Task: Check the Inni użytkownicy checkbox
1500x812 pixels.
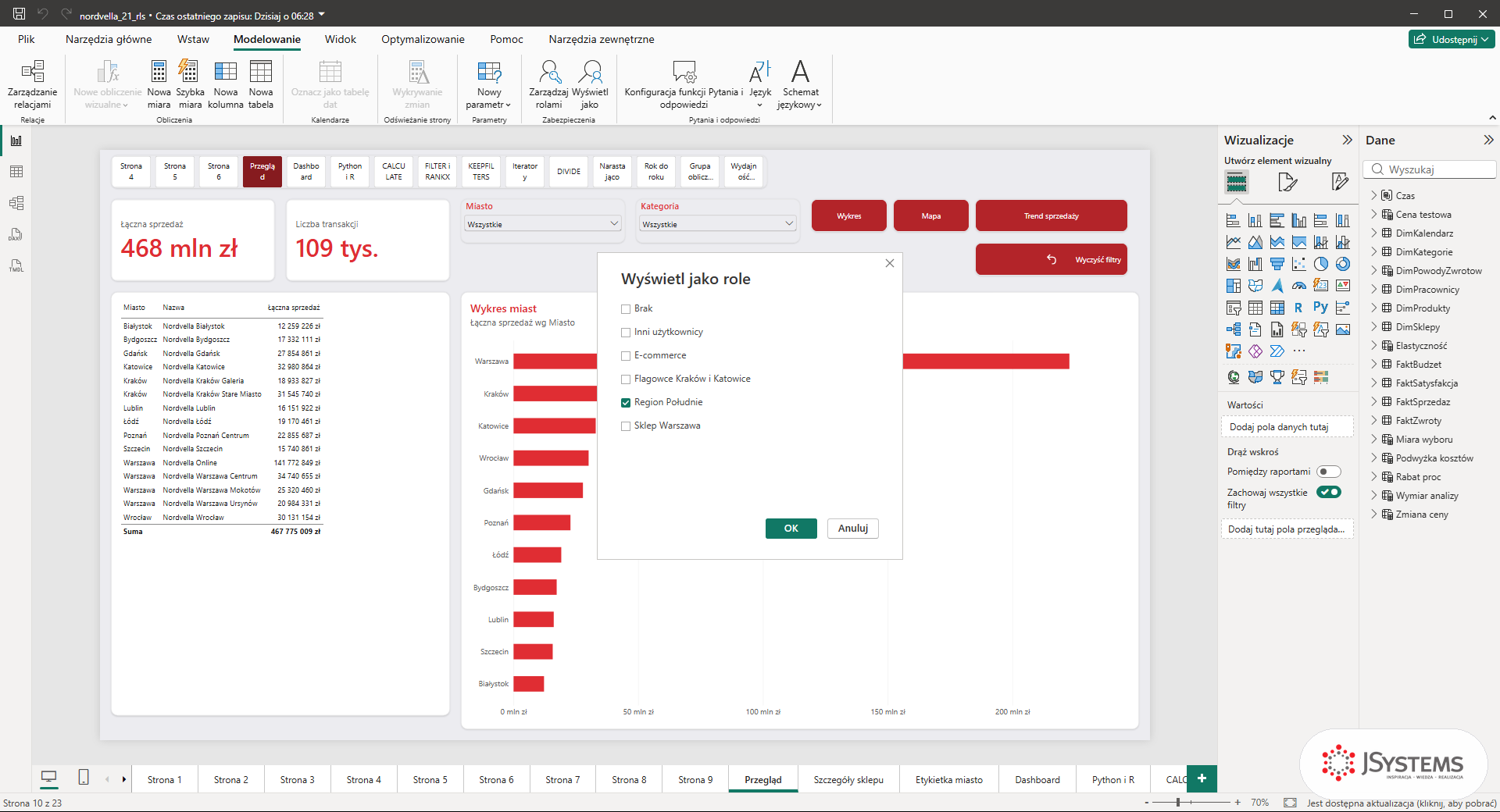Action: coord(626,333)
